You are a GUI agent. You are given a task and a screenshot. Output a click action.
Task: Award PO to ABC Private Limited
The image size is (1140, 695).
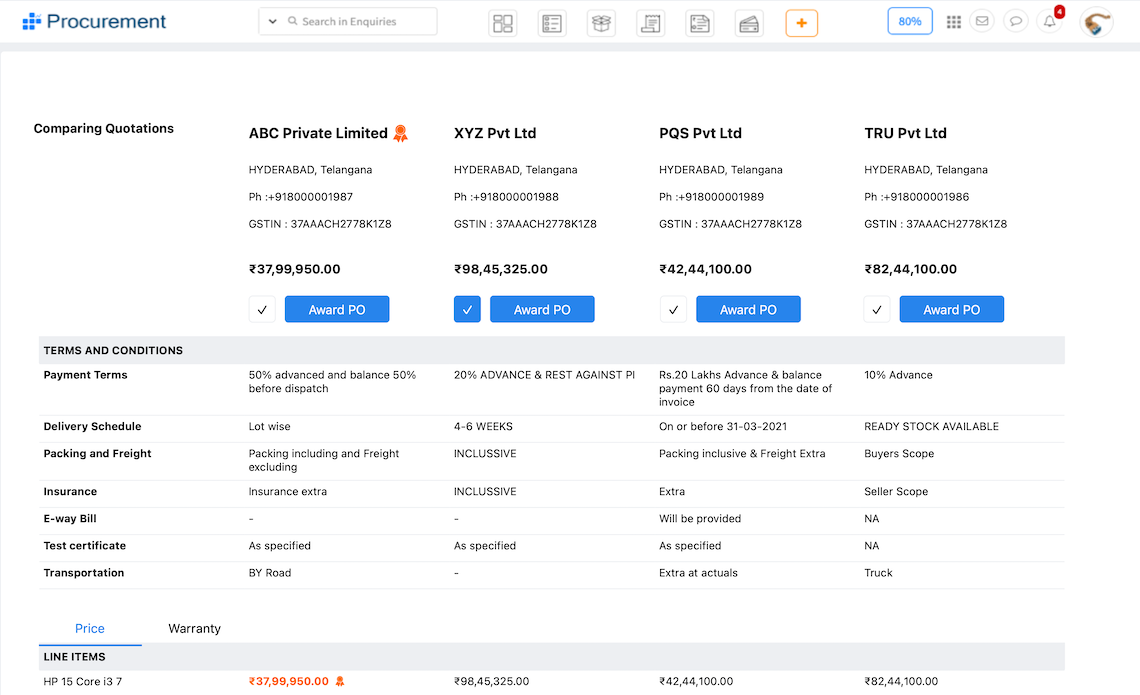(337, 309)
